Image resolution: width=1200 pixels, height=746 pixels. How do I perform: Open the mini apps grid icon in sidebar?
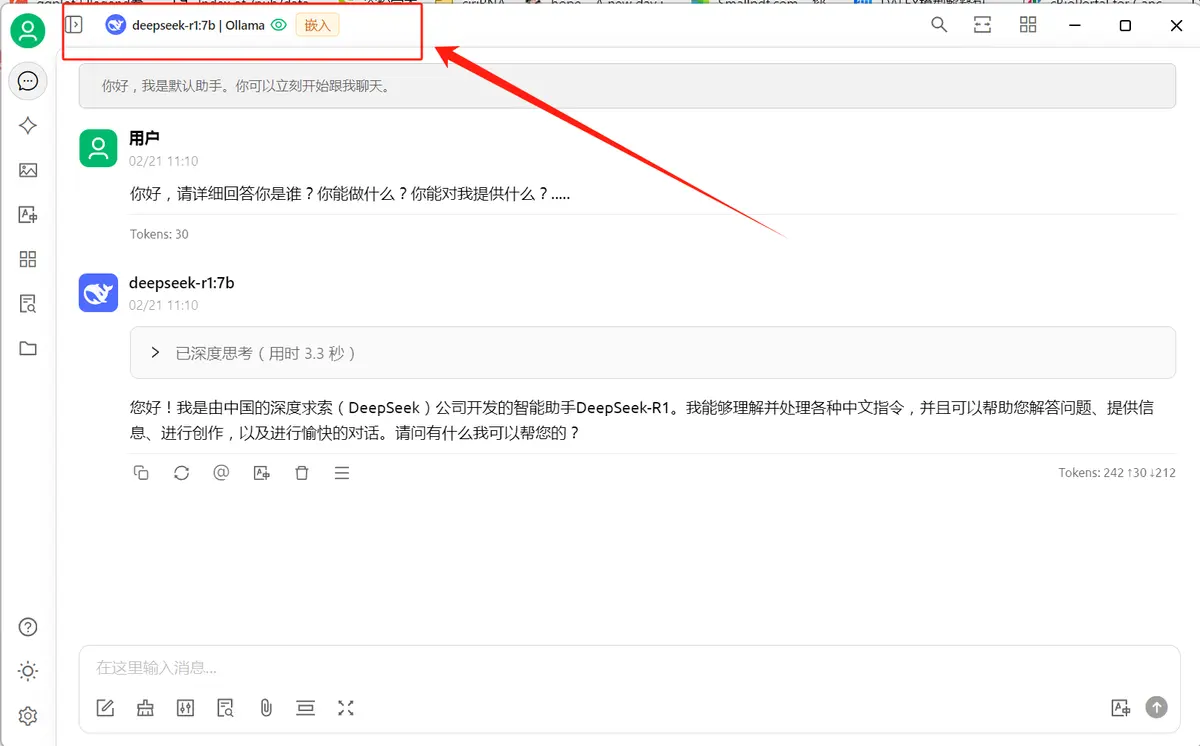pos(28,259)
